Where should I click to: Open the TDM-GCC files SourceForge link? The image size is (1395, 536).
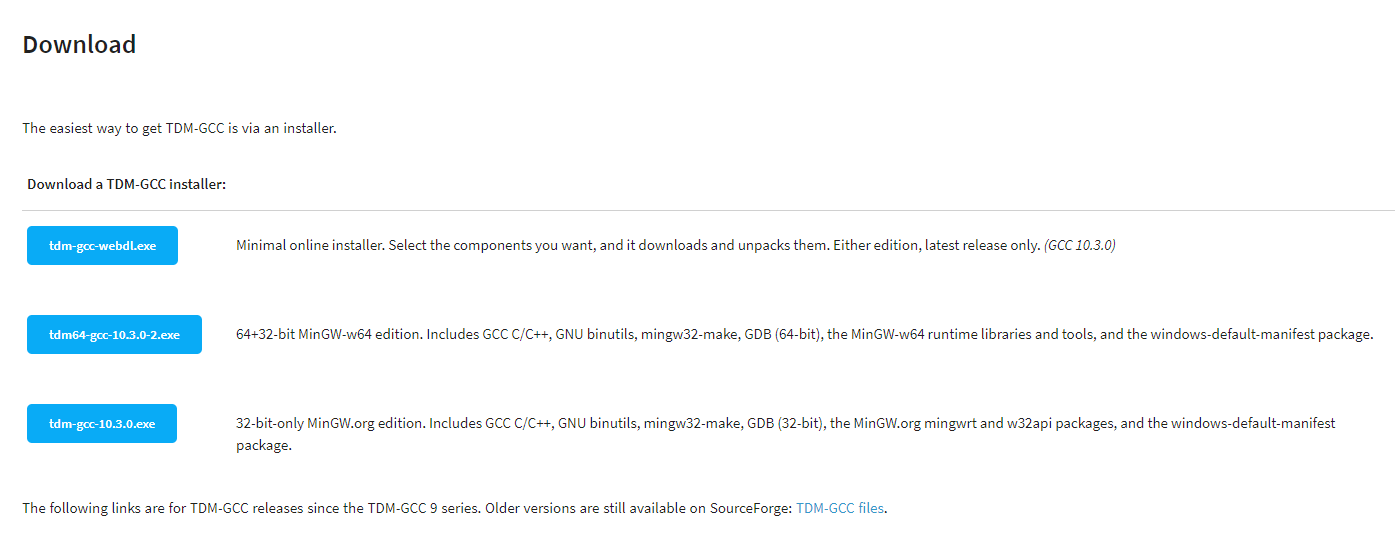point(840,508)
